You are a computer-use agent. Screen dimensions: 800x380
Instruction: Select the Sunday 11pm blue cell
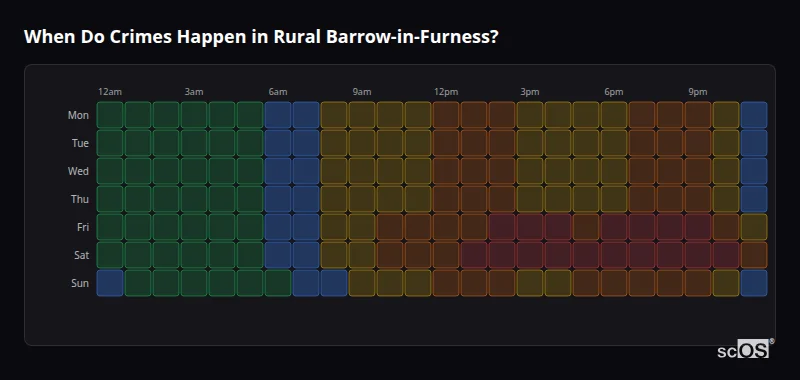point(754,283)
